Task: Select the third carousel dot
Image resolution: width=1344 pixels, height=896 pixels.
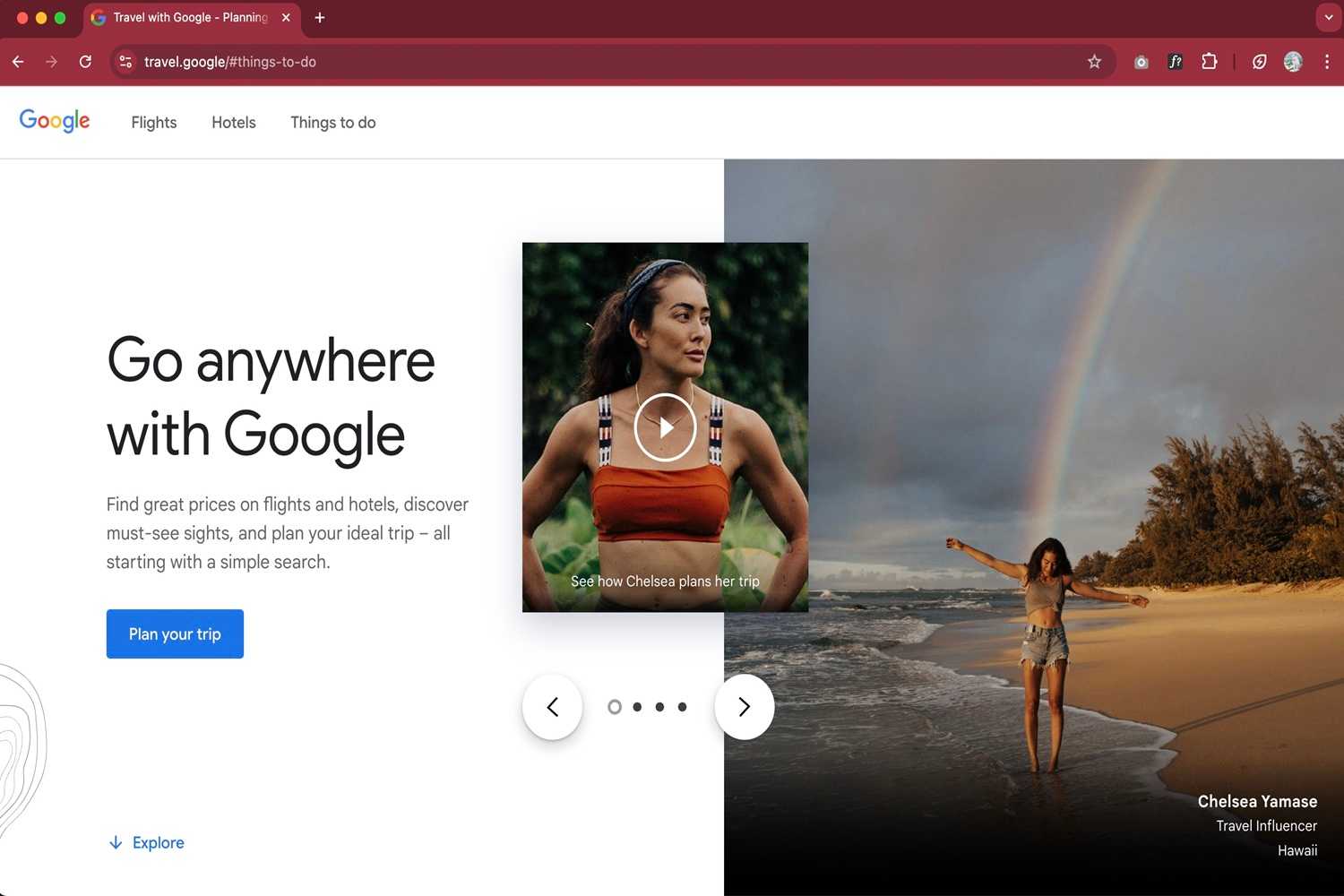Action: click(659, 707)
